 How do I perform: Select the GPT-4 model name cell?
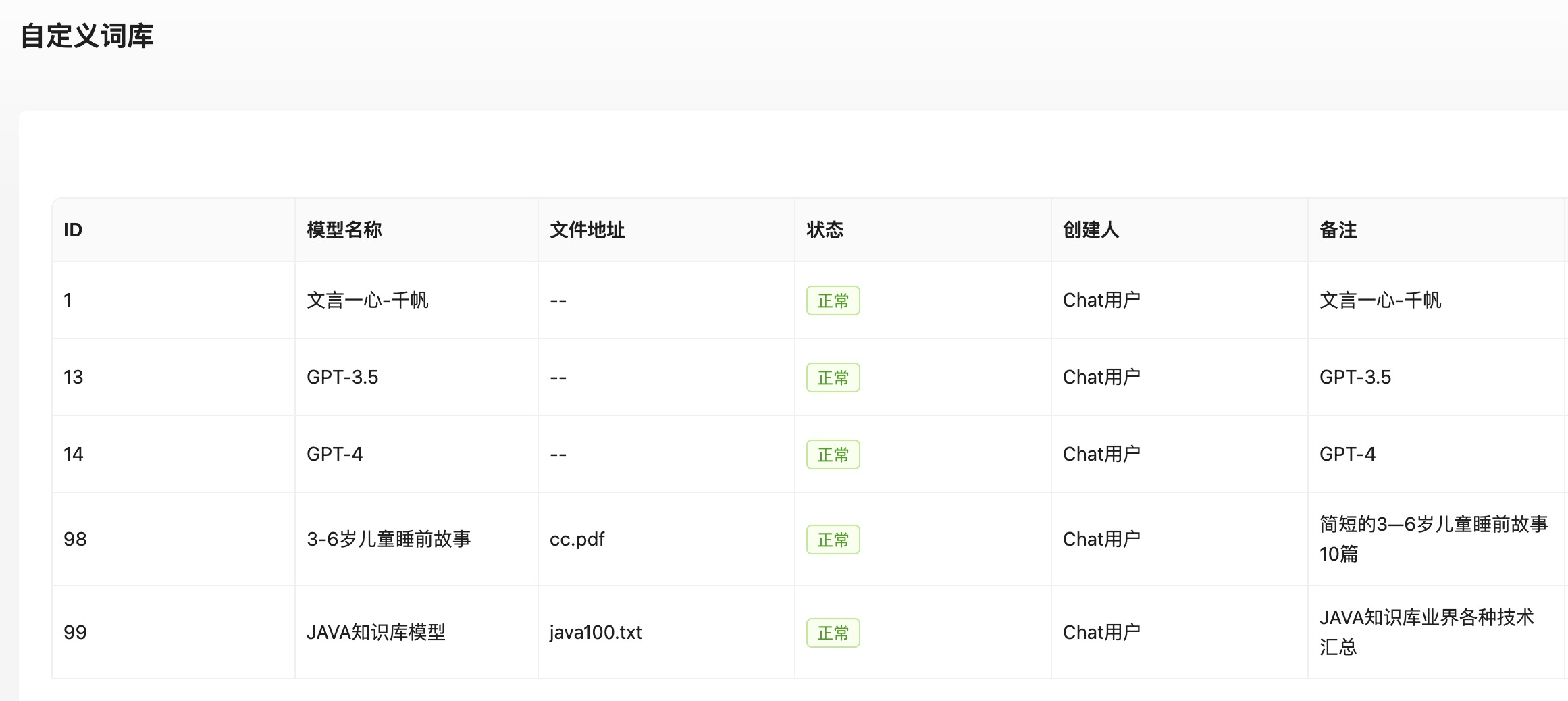(x=334, y=455)
